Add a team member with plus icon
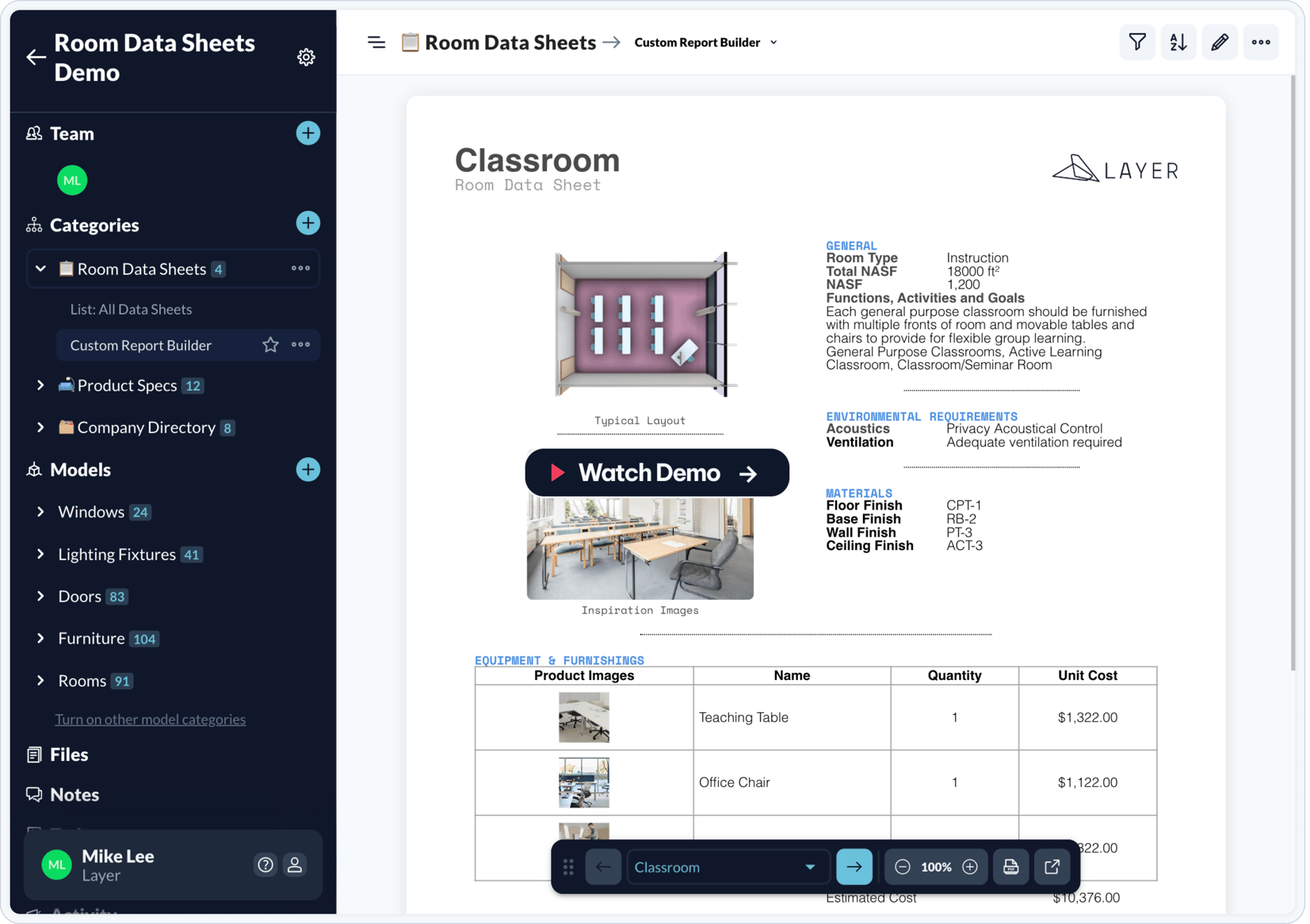1310x924 pixels. 307,133
